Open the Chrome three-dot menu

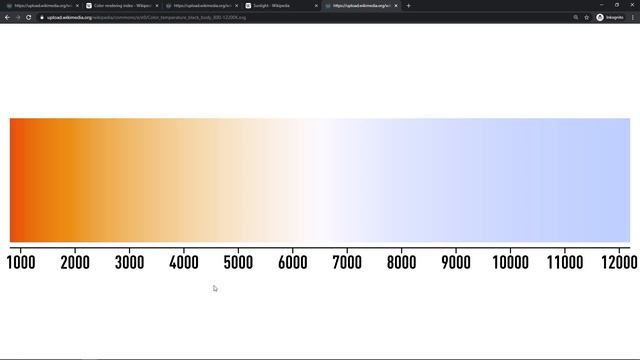click(633, 18)
